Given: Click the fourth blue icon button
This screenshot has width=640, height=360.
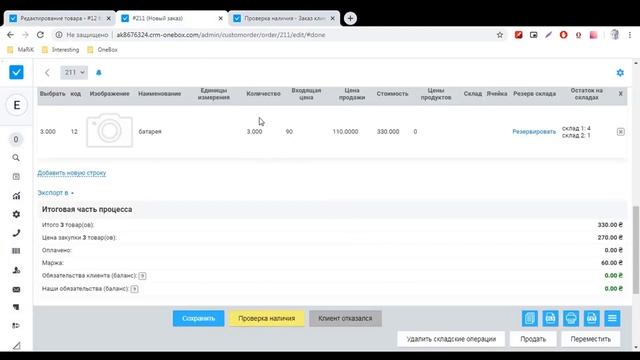Looking at the screenshot, I should click(x=591, y=318).
